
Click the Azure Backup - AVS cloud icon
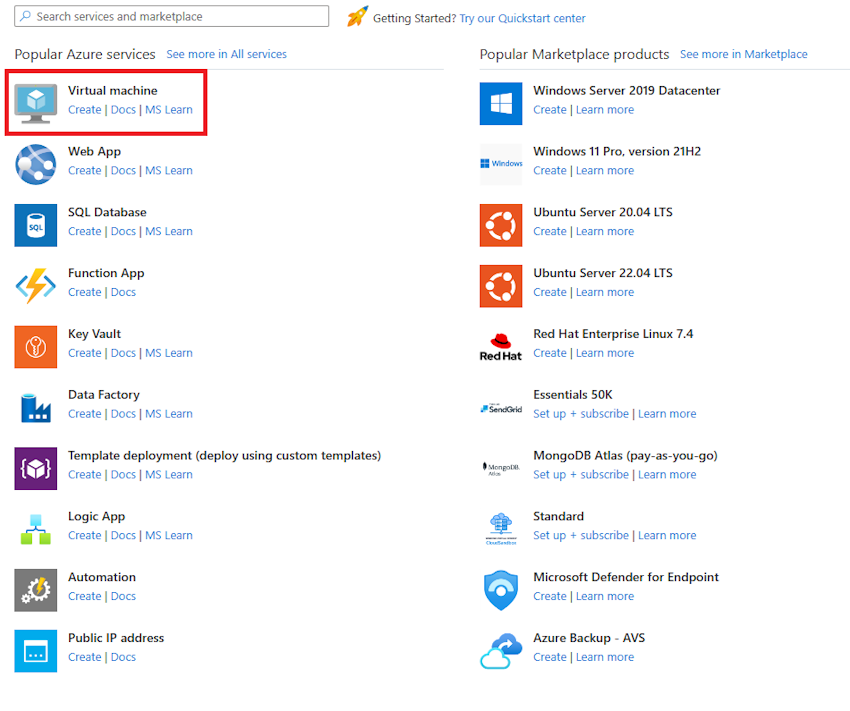pyautogui.click(x=501, y=651)
